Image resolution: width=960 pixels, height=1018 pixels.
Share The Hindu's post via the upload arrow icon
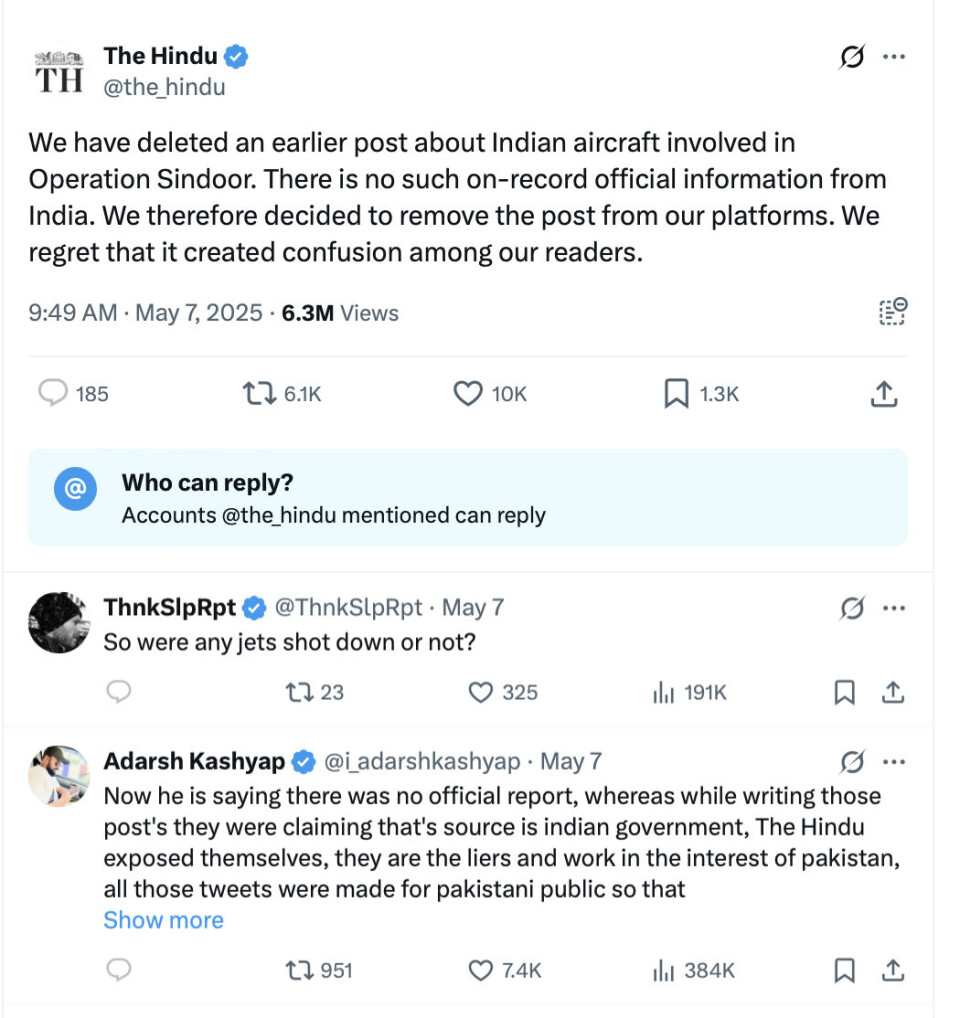[x=883, y=394]
